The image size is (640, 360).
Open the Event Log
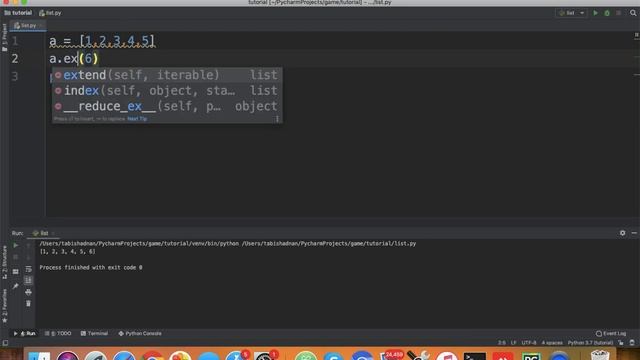611,333
